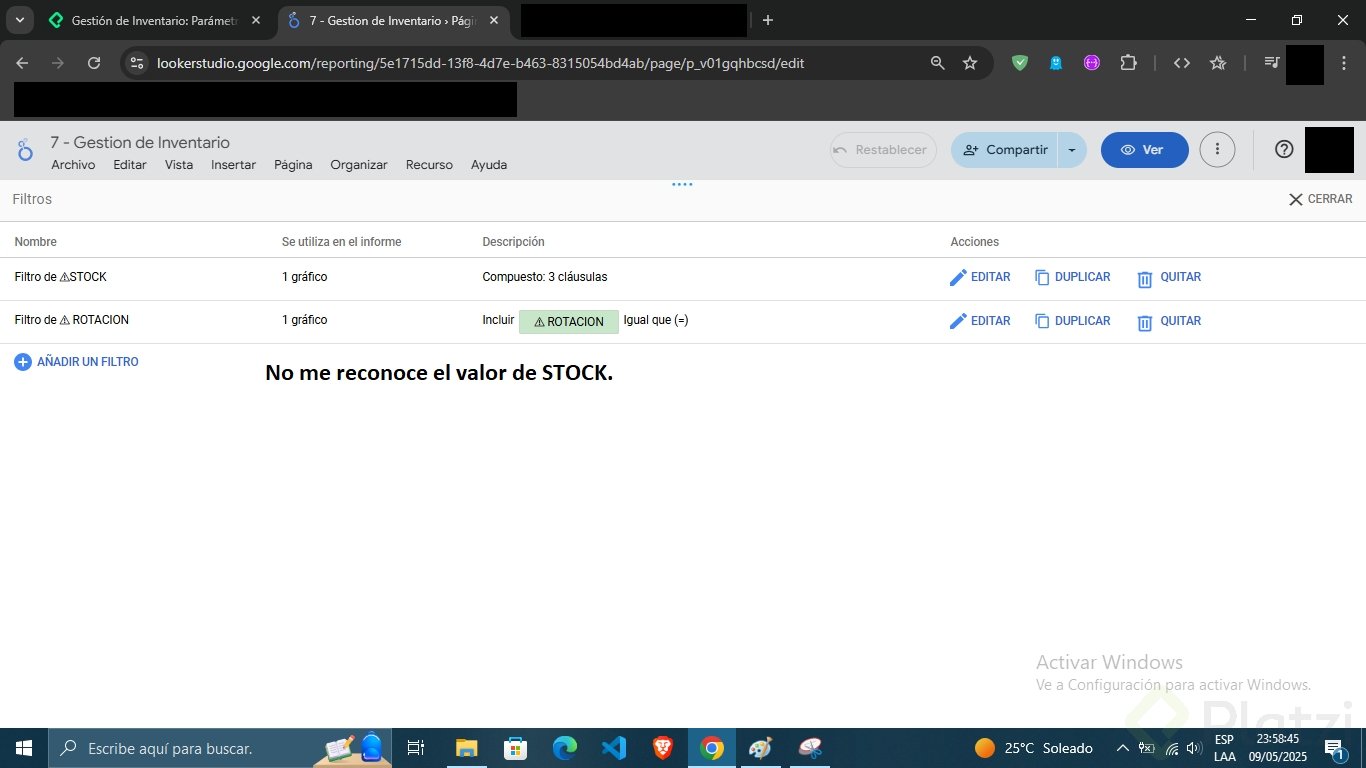
Task: Open the Organizar menu
Action: 359,165
